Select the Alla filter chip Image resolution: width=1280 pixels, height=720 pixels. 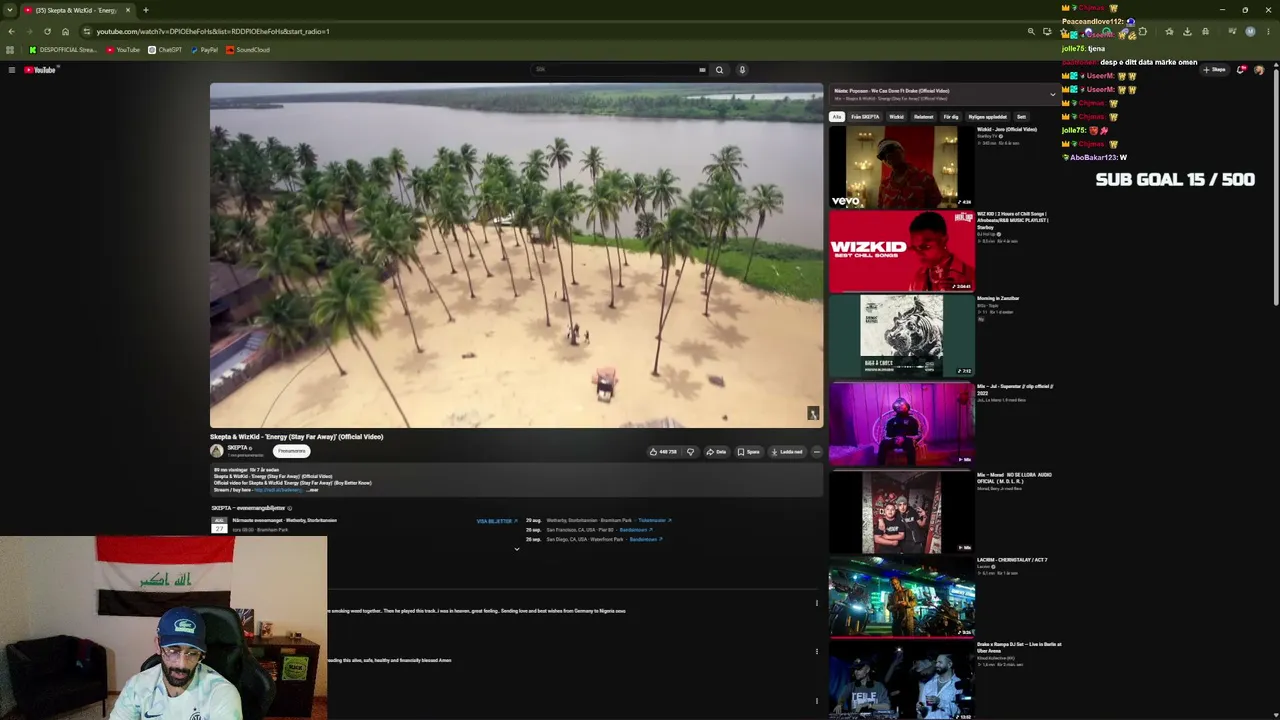[x=837, y=117]
